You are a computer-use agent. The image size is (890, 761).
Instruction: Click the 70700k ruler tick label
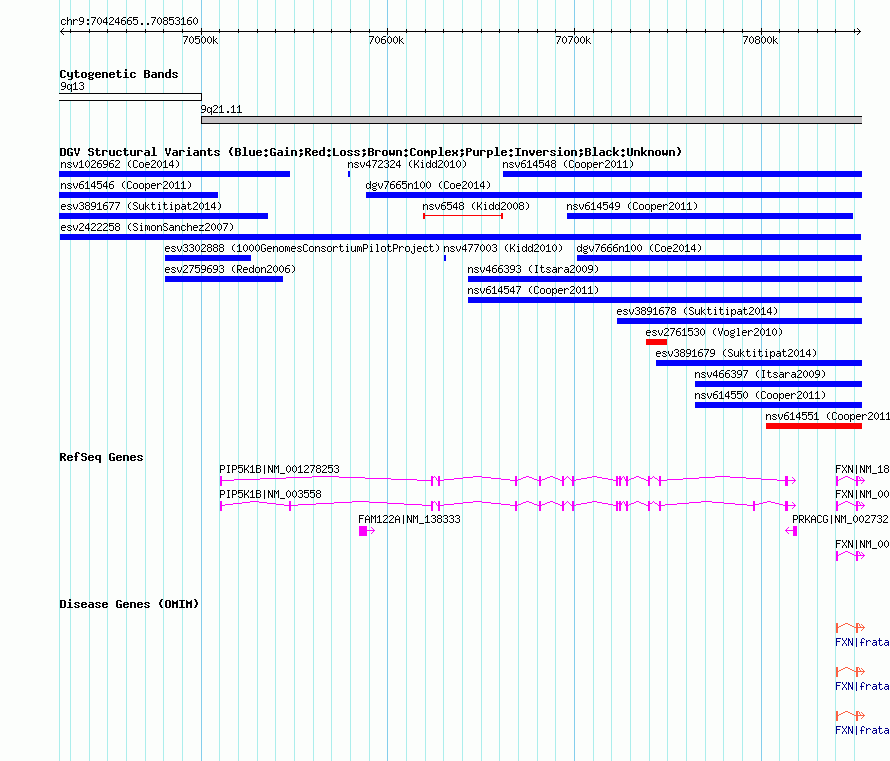click(573, 40)
